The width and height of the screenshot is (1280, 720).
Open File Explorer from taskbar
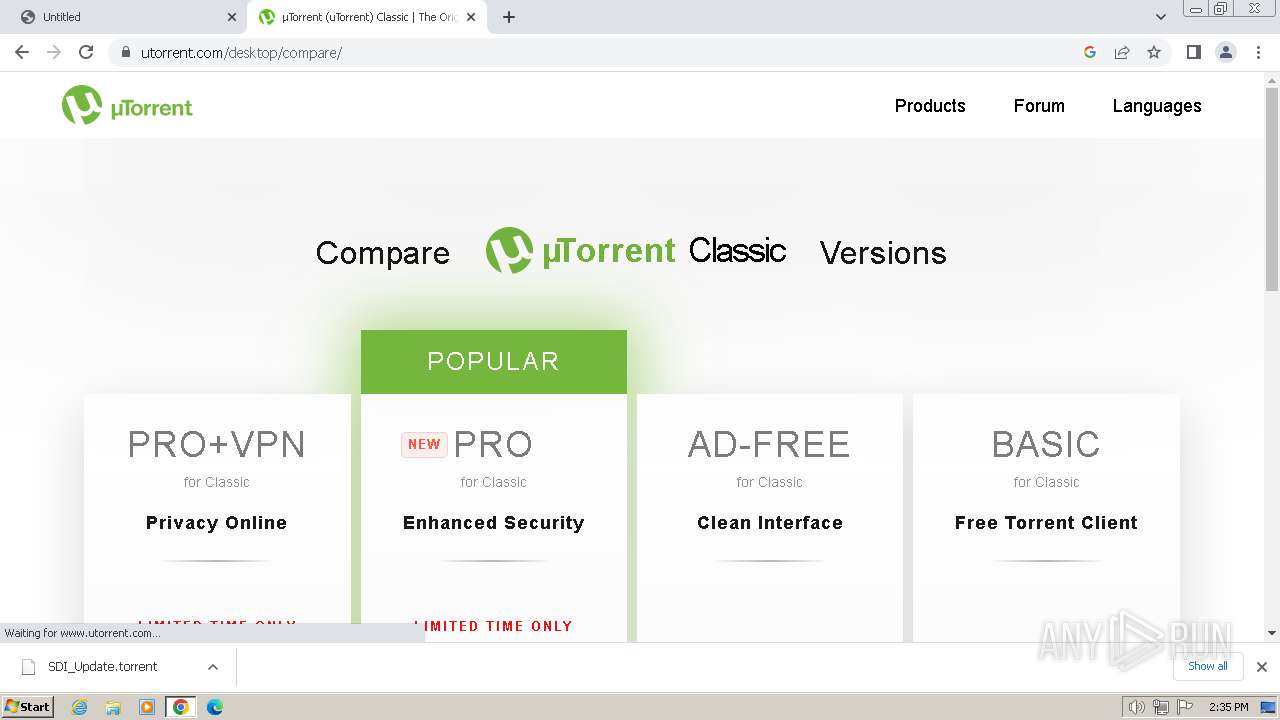[x=113, y=707]
